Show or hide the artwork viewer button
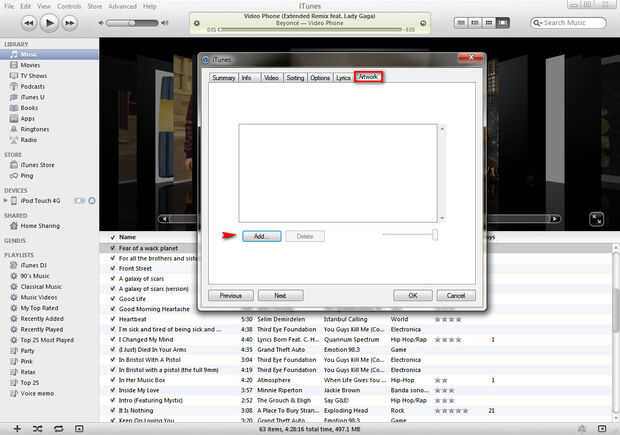The height and width of the screenshot is (435, 620). (79, 429)
